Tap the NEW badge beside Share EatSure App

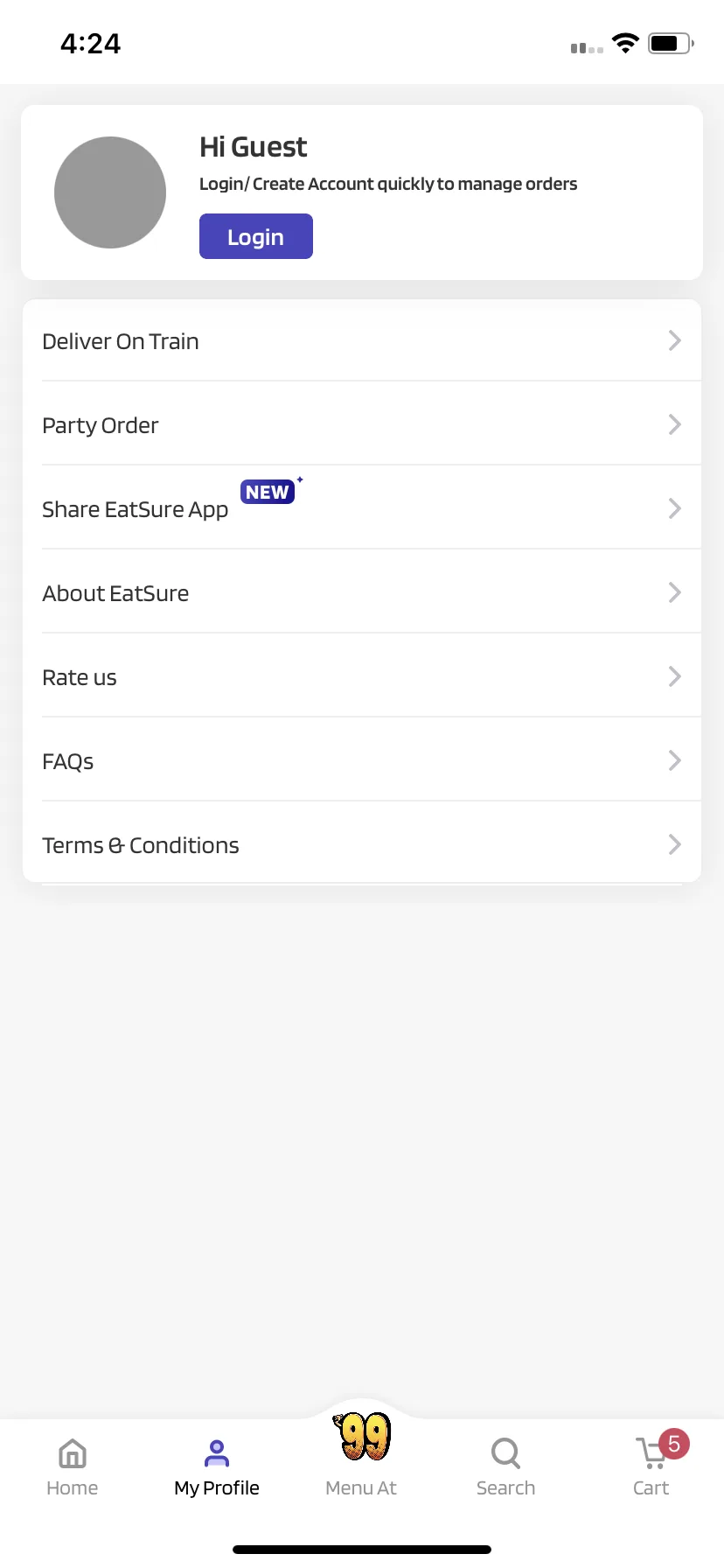268,492
